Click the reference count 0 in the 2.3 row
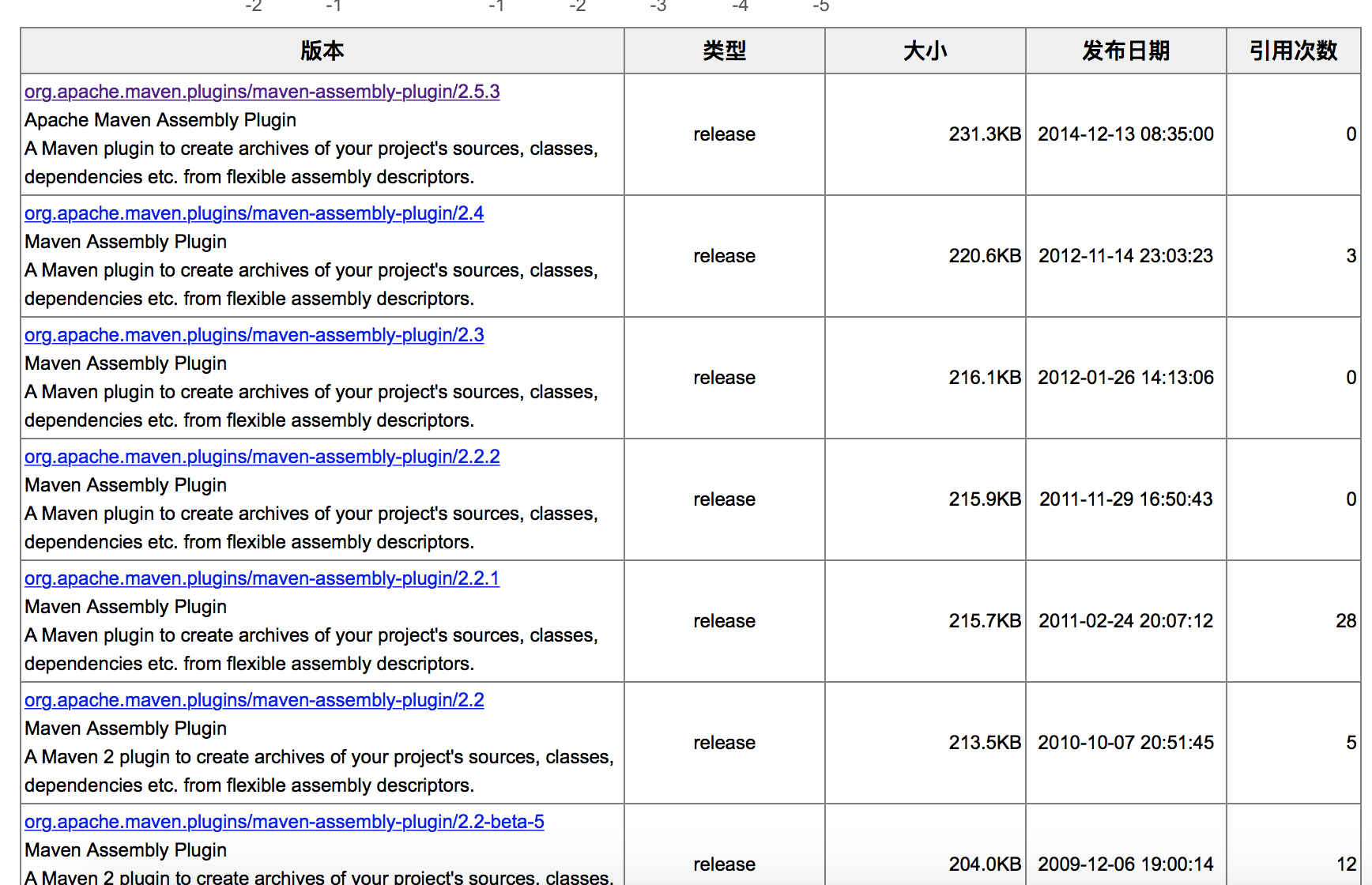Viewport: 1372px width, 885px height. point(1351,378)
